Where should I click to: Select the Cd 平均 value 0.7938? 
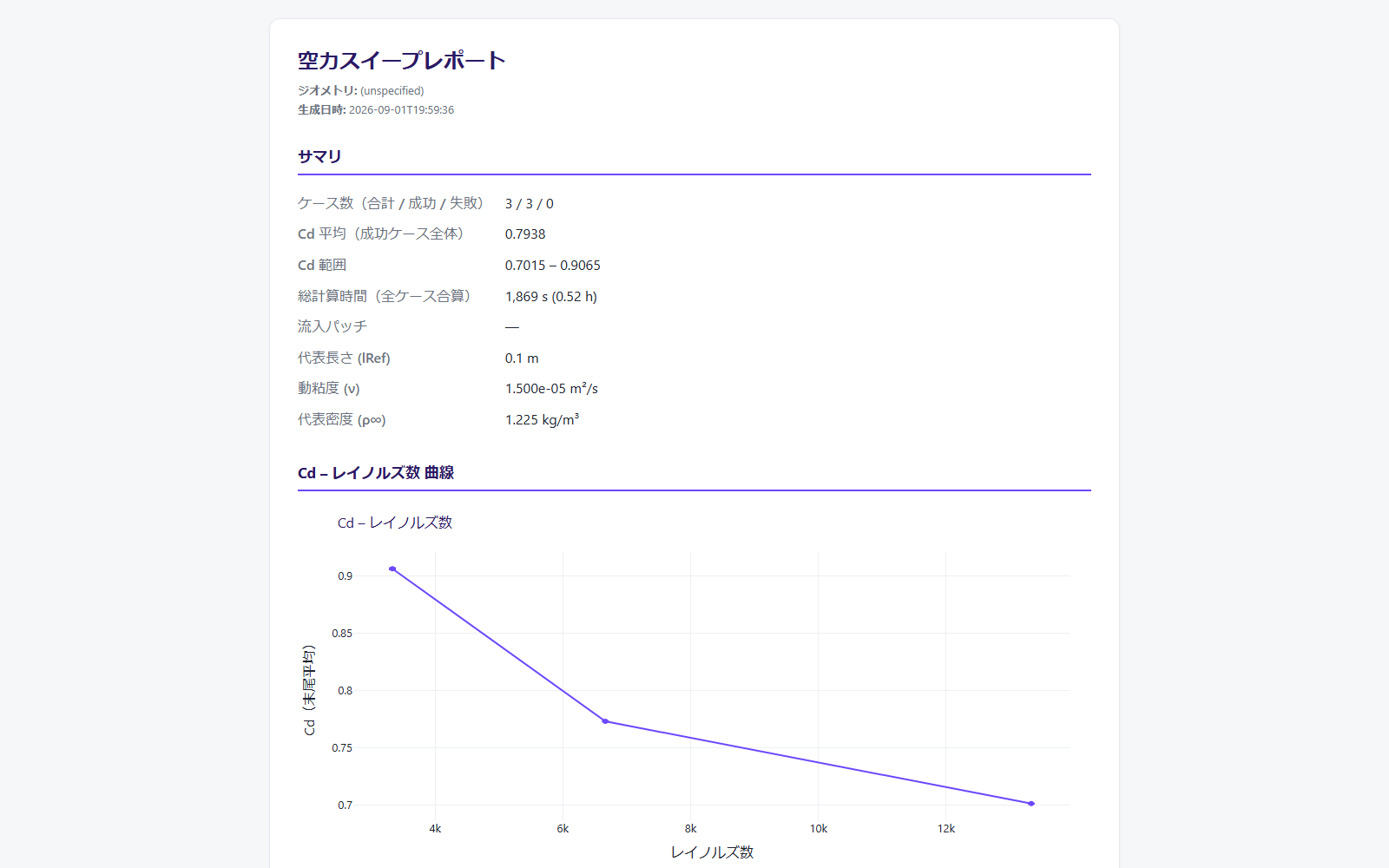[525, 234]
